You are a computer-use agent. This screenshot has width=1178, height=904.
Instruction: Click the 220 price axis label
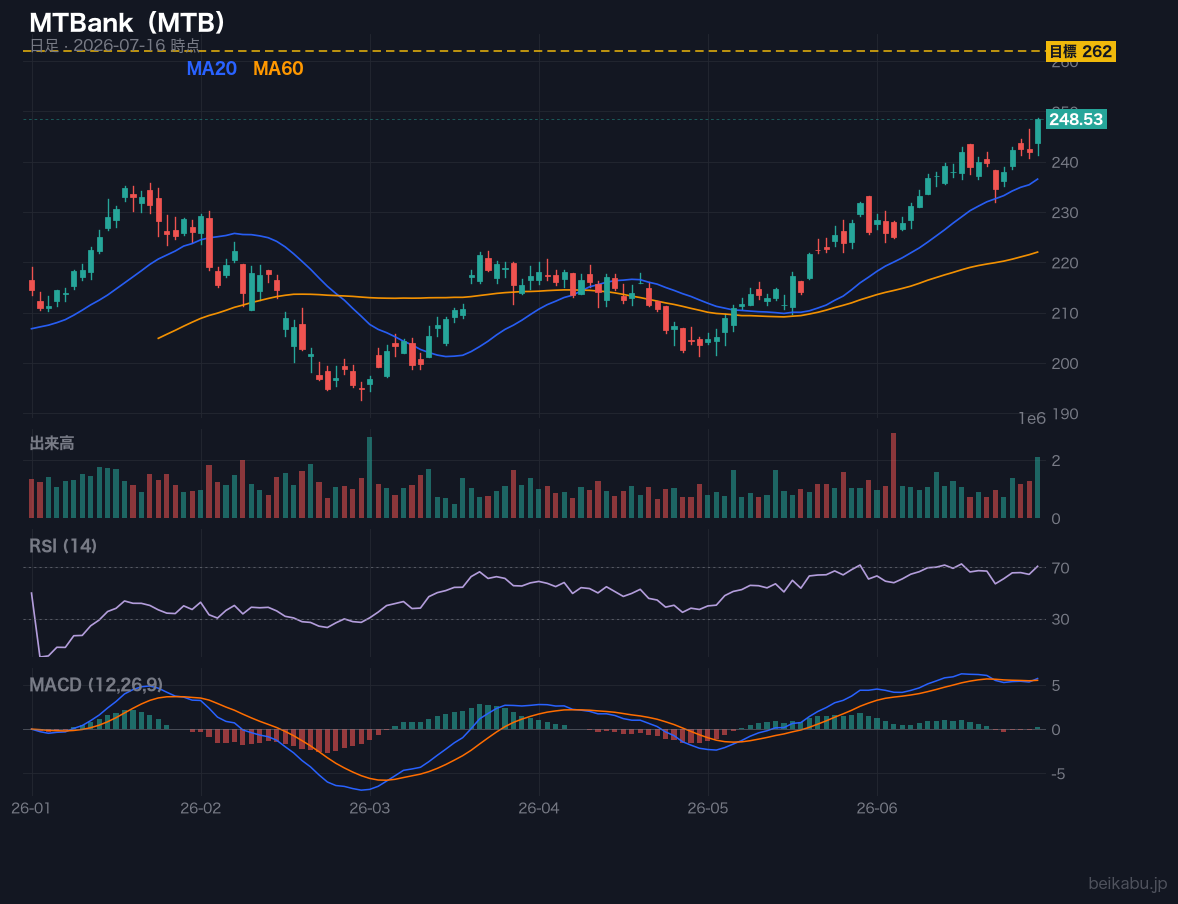(x=1065, y=263)
